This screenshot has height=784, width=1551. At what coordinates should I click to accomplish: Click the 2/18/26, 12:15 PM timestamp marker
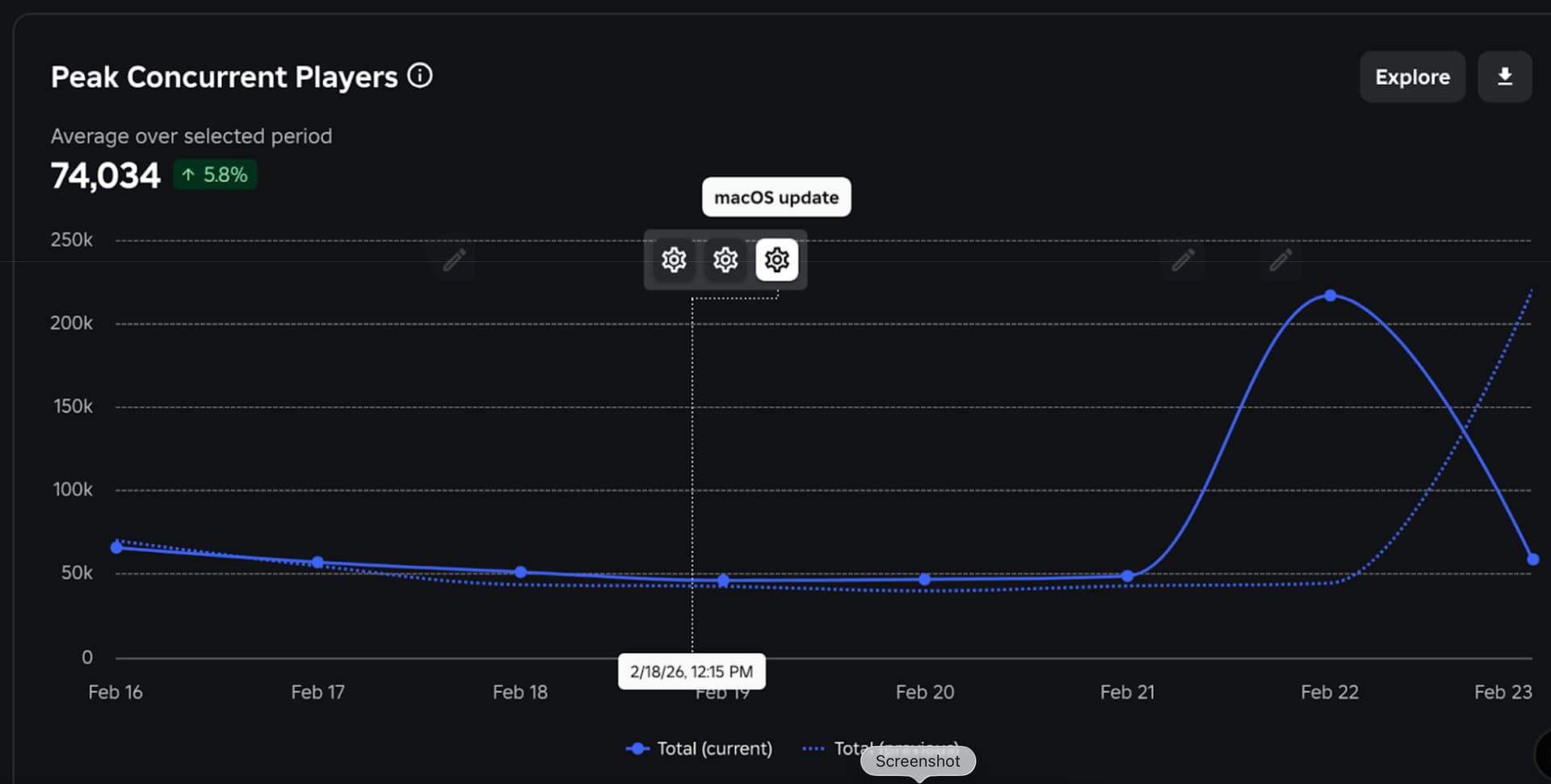click(691, 671)
